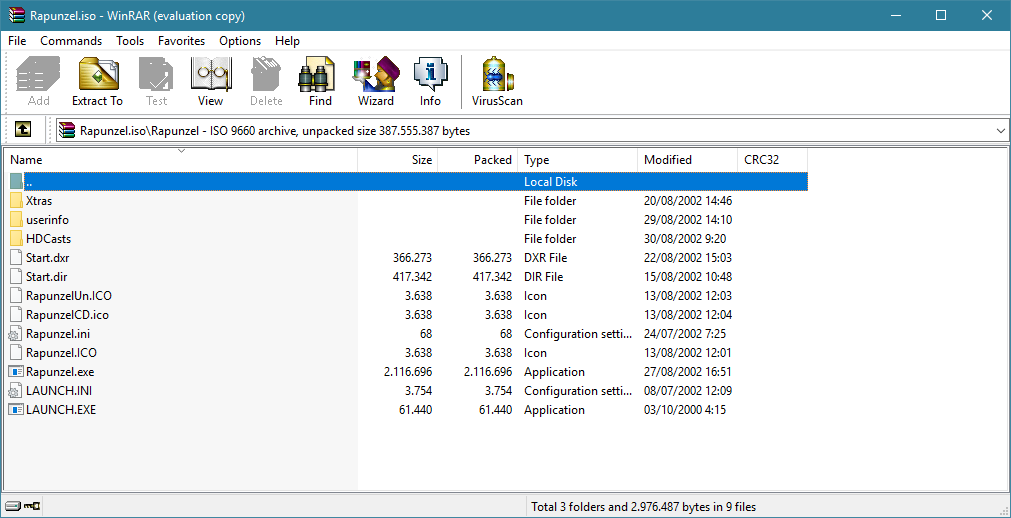Click the Rapunzel.ini gear icon

(15, 334)
